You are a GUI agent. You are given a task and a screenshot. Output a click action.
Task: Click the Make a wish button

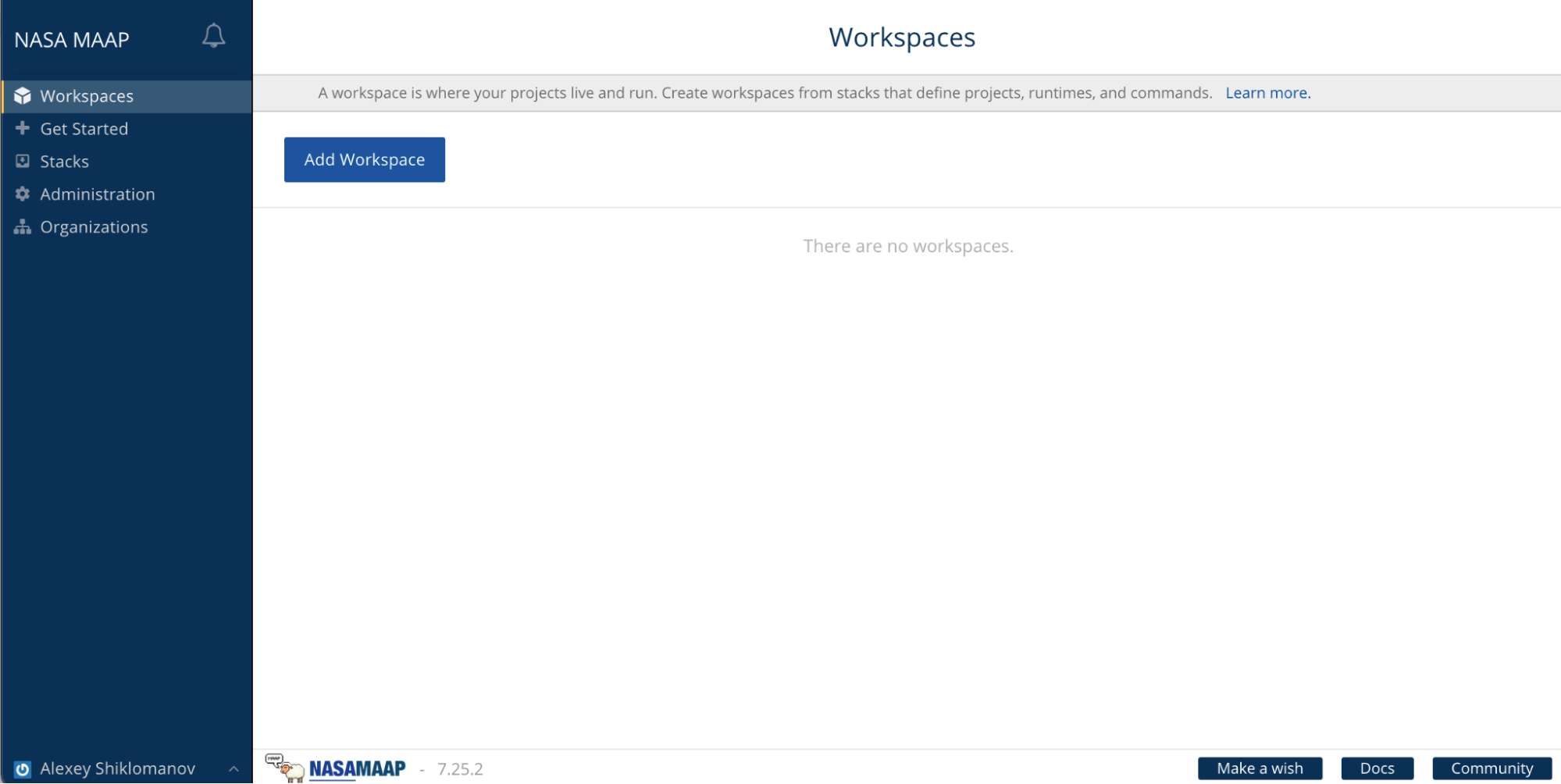pyautogui.click(x=1260, y=768)
